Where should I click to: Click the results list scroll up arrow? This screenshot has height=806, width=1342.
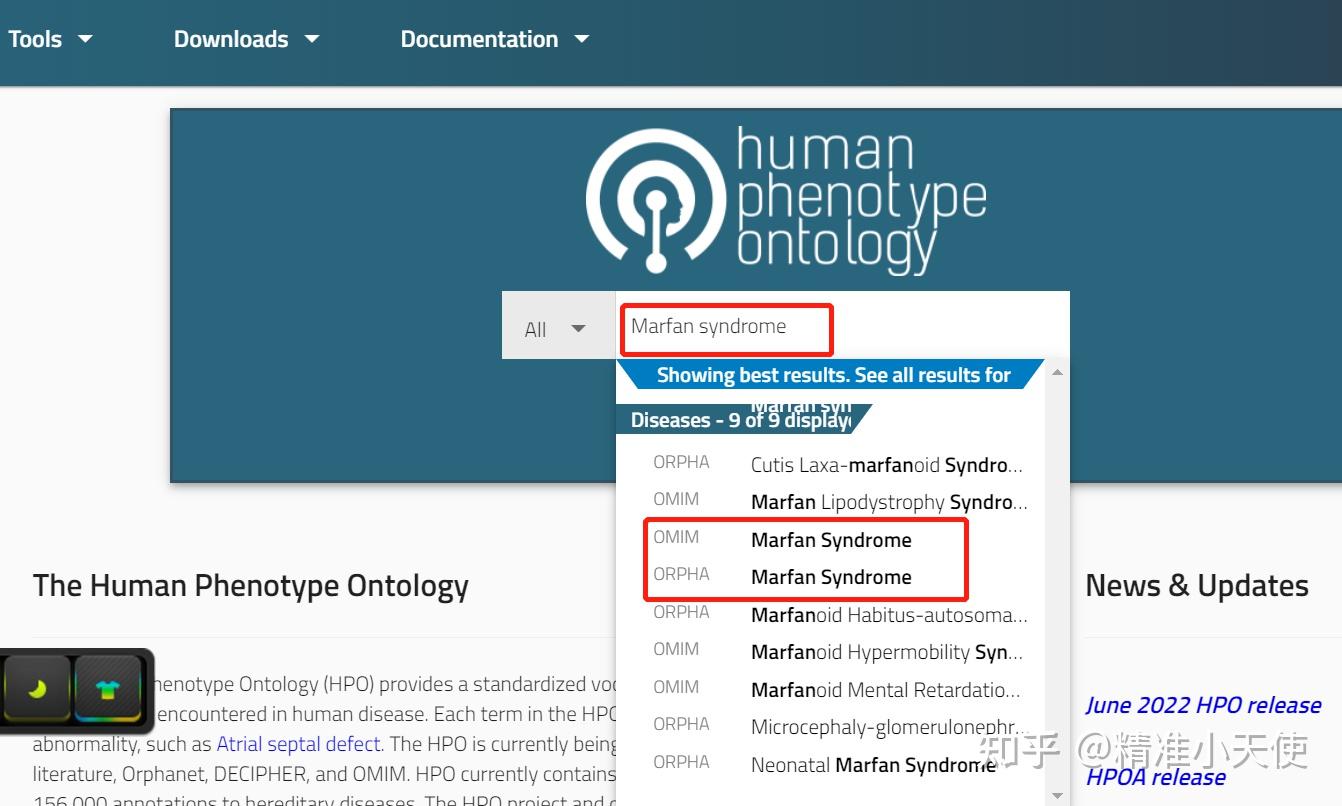coord(1057,373)
